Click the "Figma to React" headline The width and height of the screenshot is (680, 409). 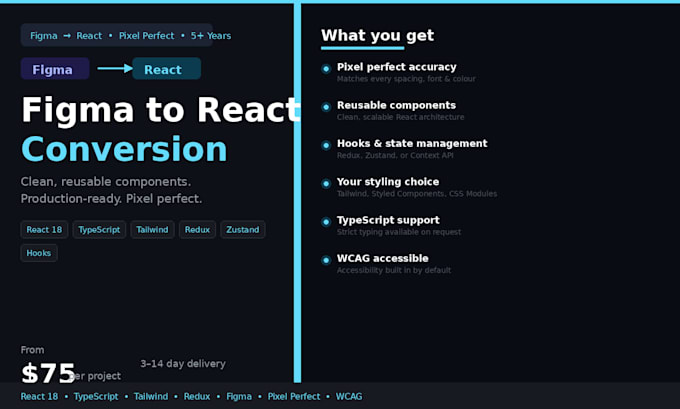[x=160, y=110]
